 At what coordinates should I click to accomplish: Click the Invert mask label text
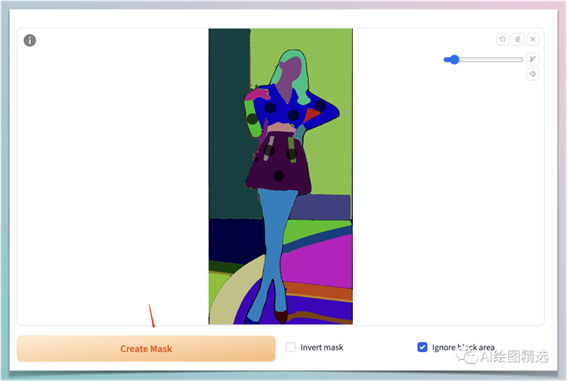[x=321, y=347]
